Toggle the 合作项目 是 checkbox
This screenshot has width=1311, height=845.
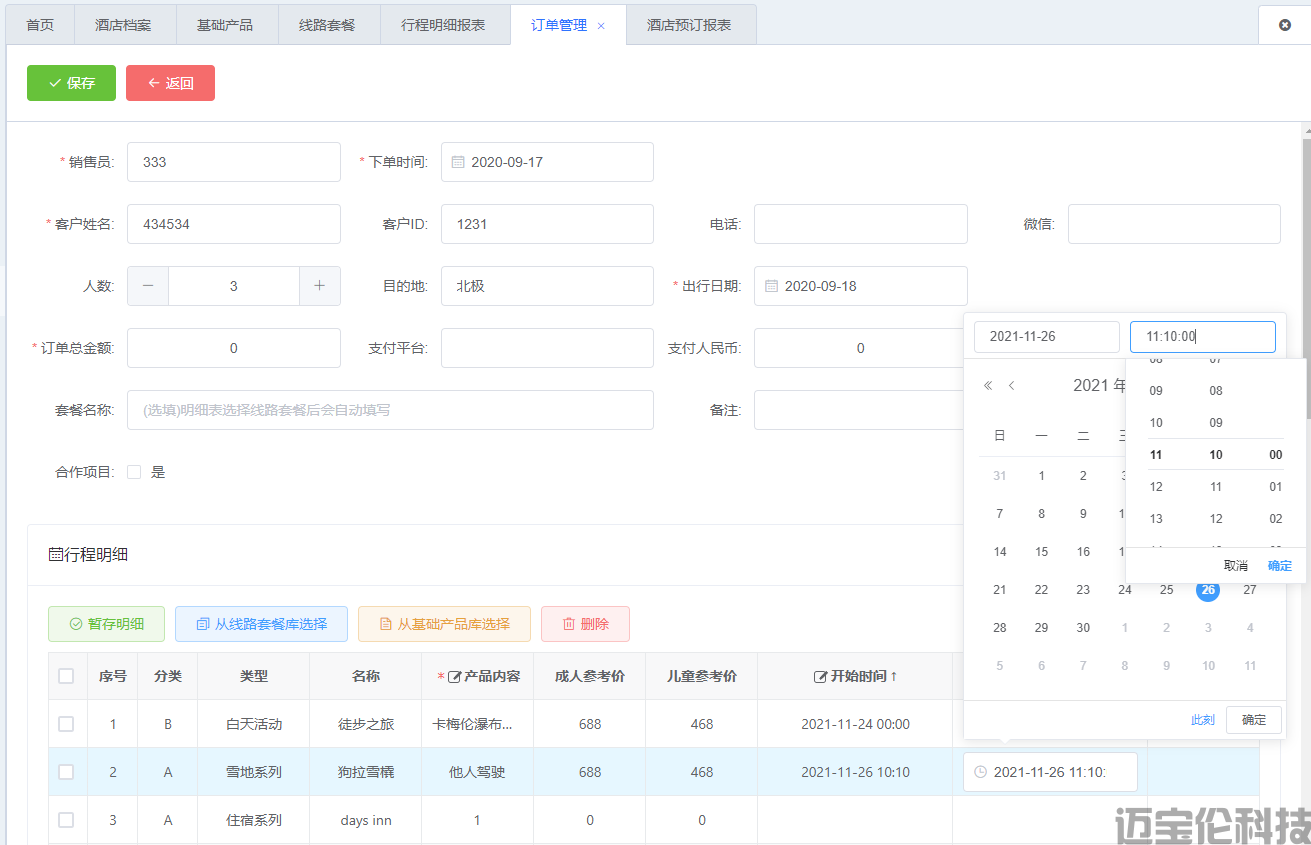click(134, 472)
